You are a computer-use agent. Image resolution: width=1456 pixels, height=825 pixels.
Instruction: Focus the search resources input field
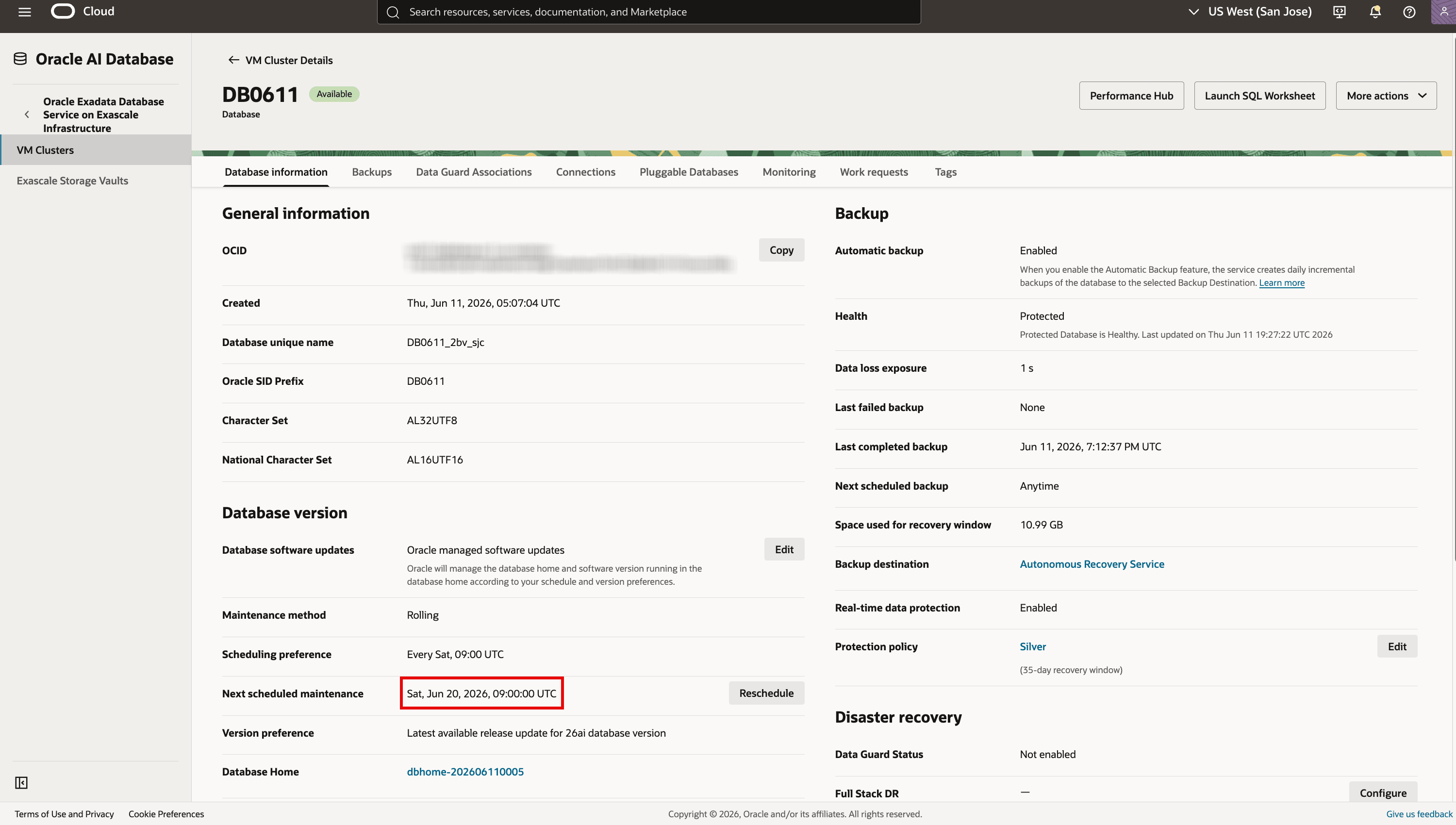[649, 12]
